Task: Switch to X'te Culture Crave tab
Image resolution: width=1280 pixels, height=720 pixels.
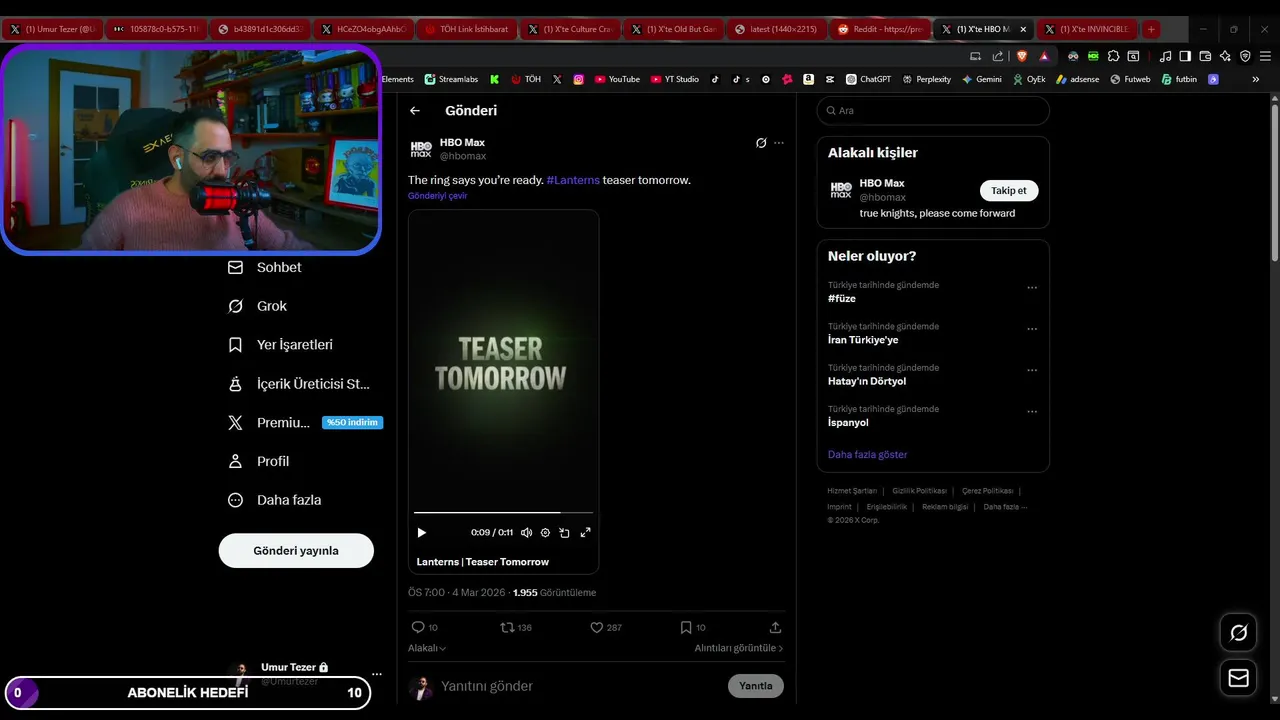Action: coord(570,29)
